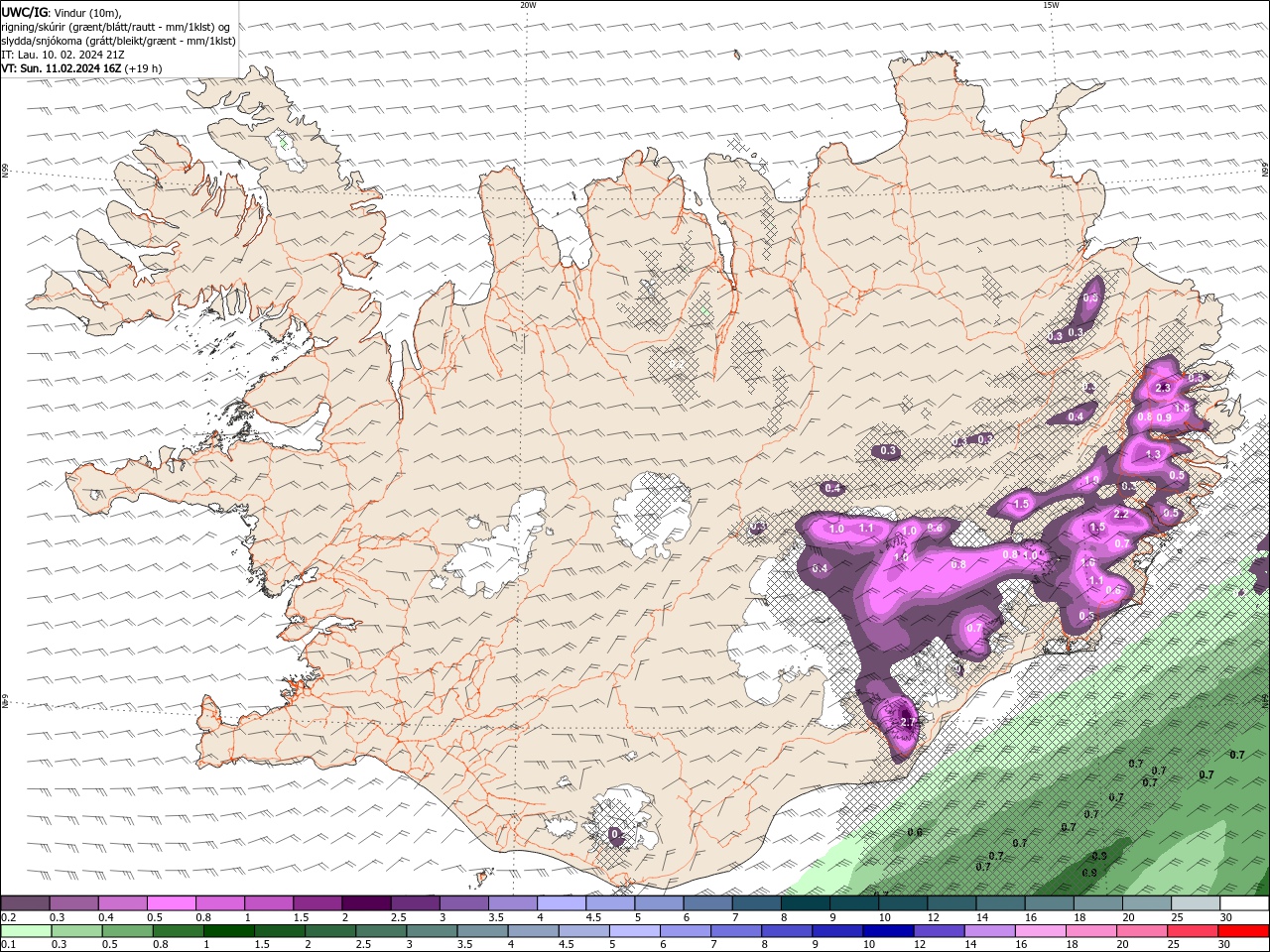
Task: Click the '1.3' snowfall value on the map
Action: [x=1153, y=454]
